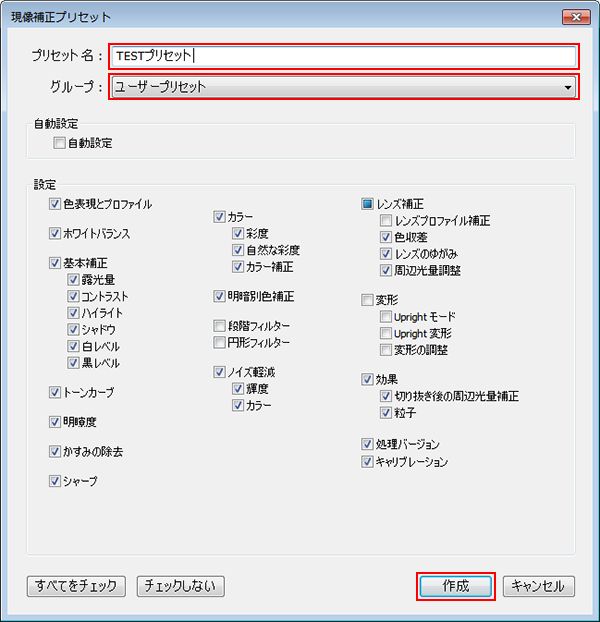Click the プリセット名 text field
The height and width of the screenshot is (622, 600).
click(343, 56)
